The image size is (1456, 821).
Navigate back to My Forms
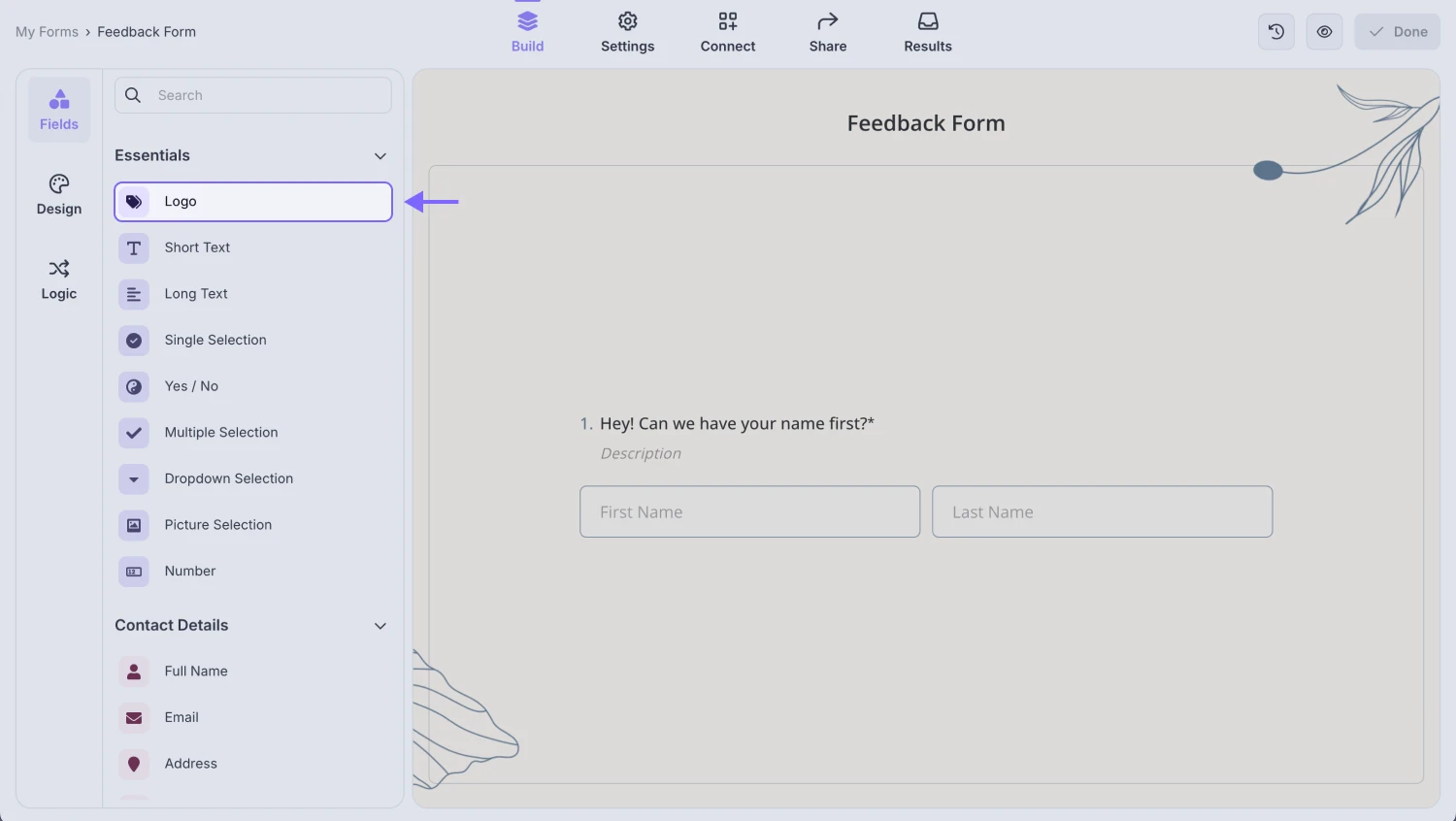tap(47, 31)
